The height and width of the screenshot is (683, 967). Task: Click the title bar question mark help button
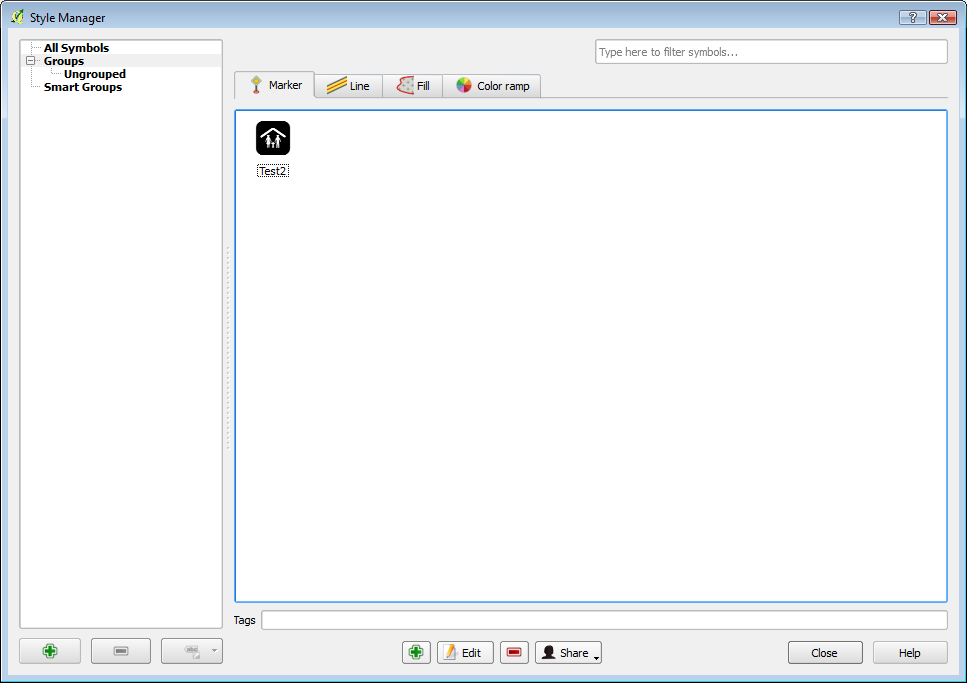coord(913,17)
